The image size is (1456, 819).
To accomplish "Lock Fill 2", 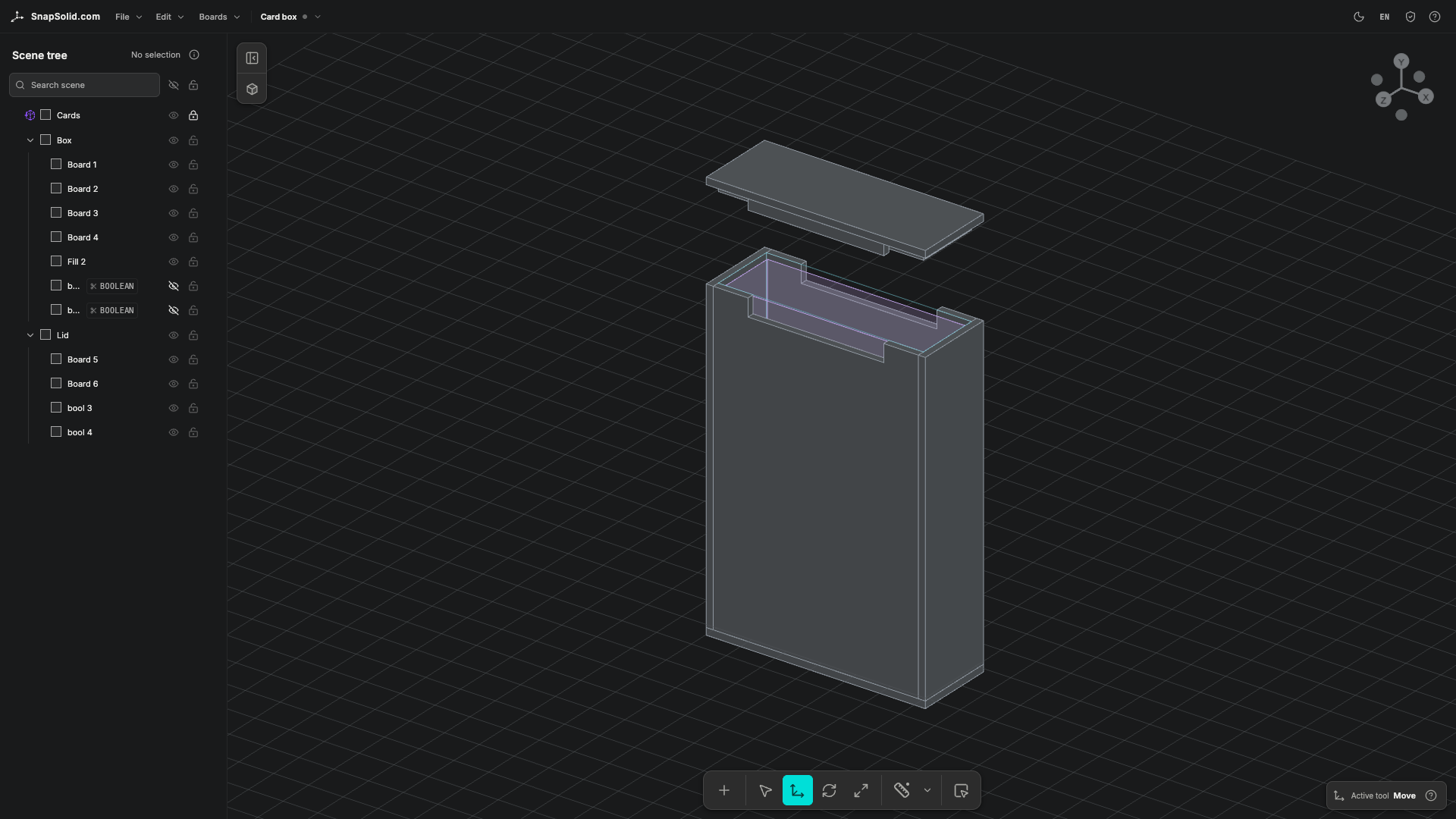I will pos(193,262).
